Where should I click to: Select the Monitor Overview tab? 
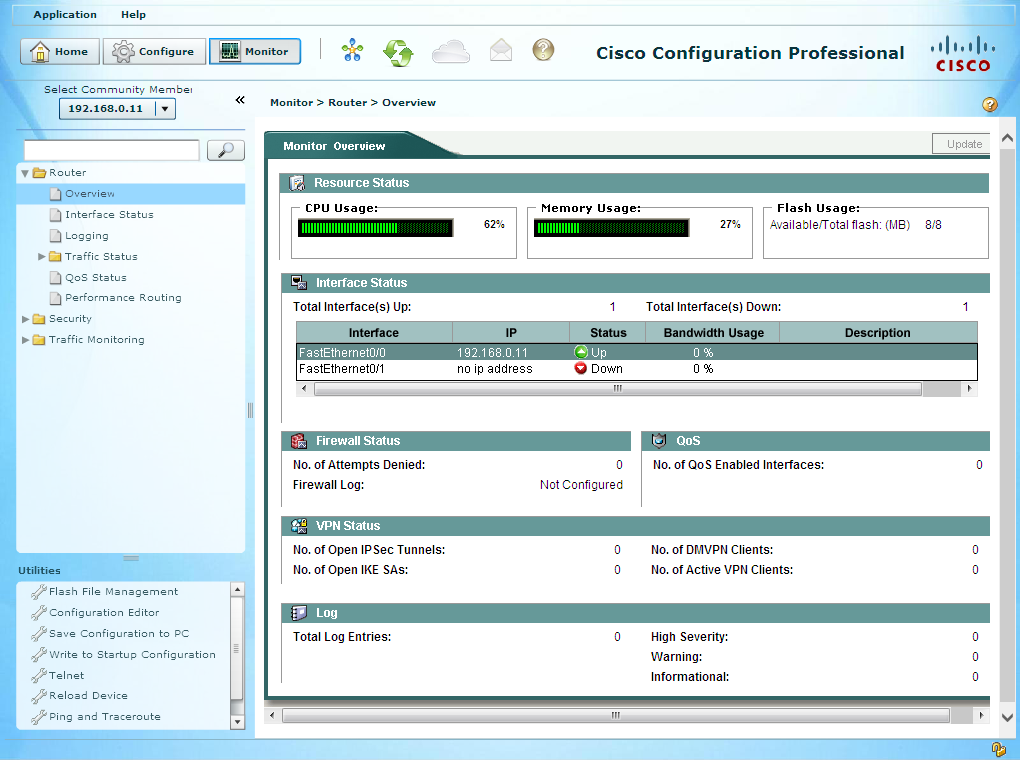(x=334, y=146)
